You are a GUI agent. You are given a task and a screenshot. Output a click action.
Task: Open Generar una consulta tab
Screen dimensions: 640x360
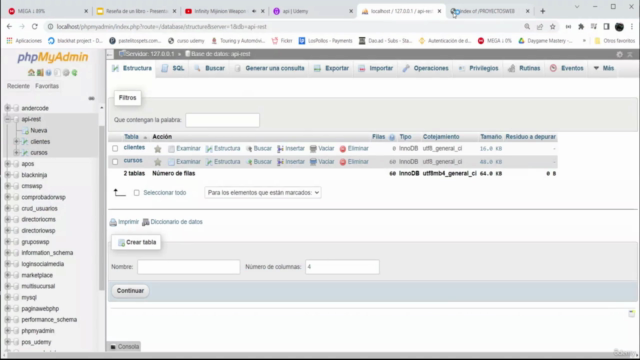point(269,68)
